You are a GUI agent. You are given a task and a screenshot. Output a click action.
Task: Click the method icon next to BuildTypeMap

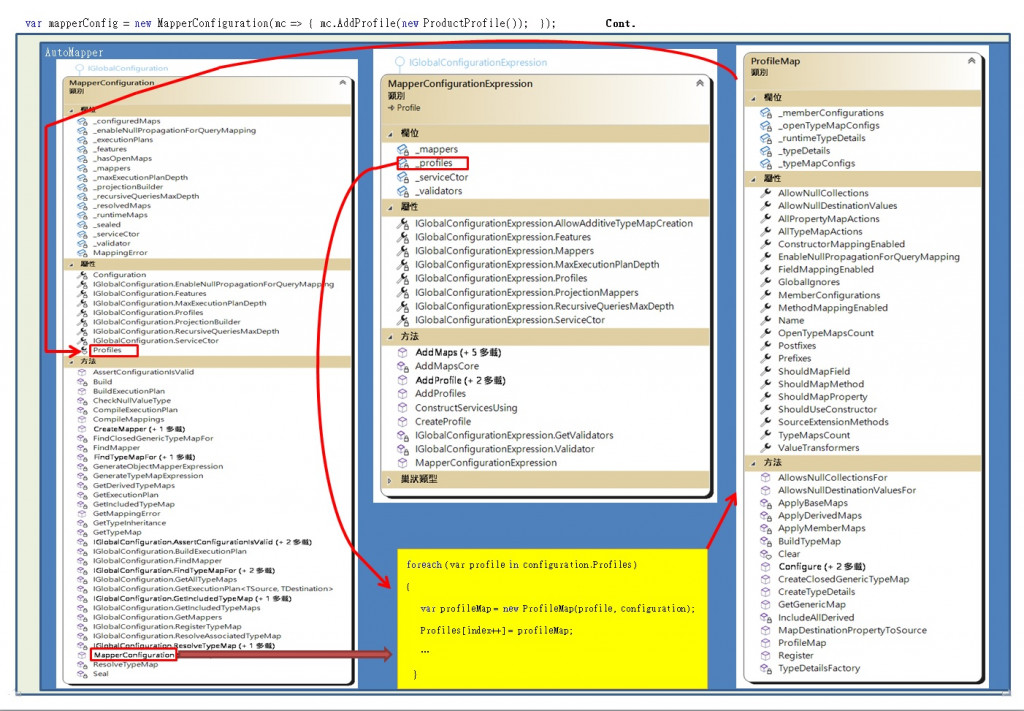pos(765,541)
